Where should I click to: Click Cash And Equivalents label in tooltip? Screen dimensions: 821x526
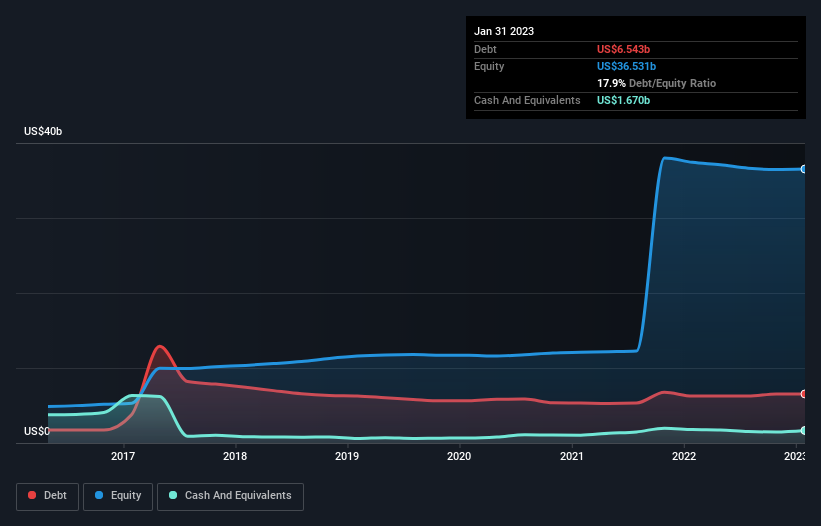pos(527,100)
